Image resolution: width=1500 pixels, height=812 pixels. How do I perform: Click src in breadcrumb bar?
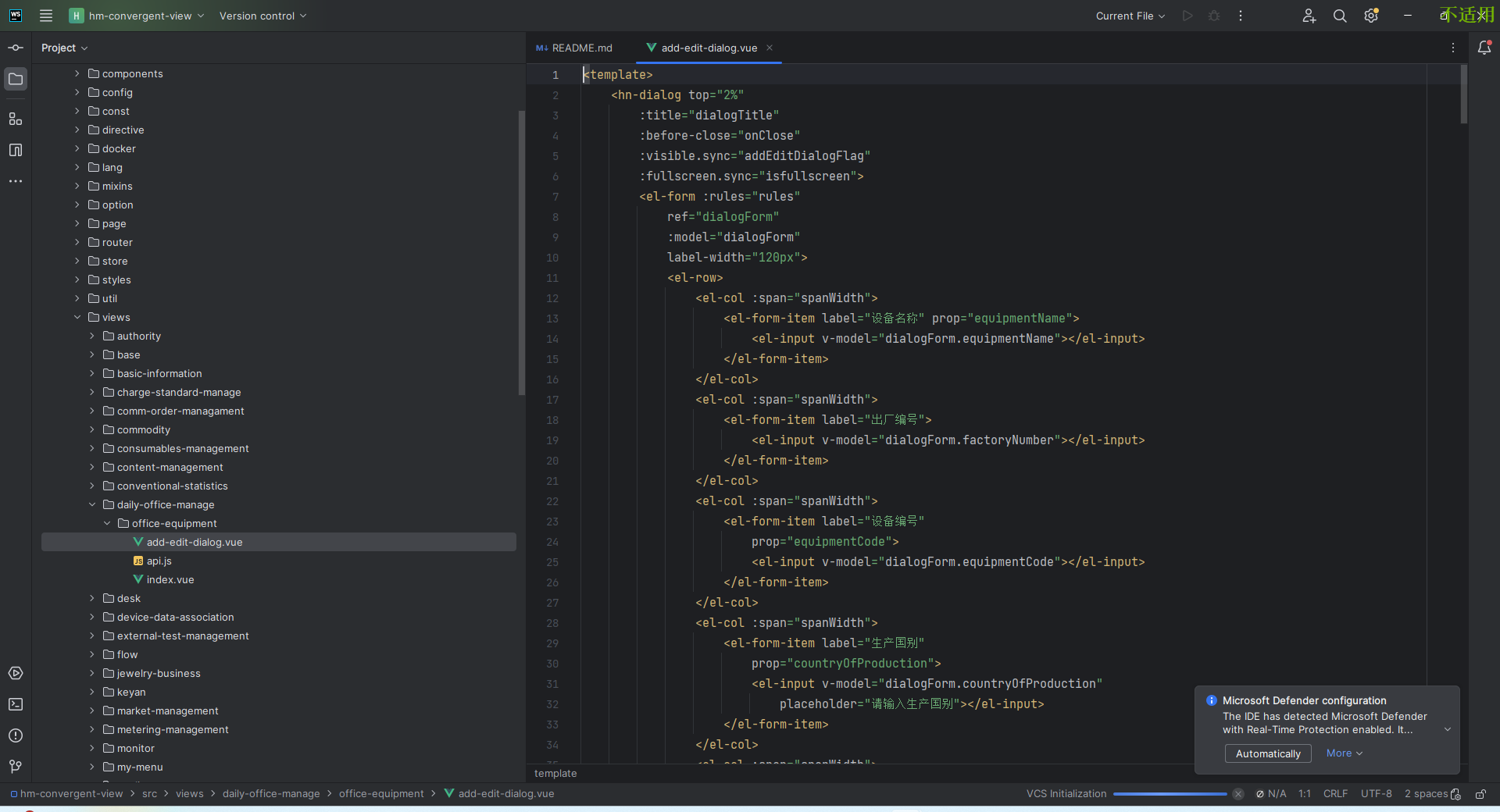click(x=149, y=794)
